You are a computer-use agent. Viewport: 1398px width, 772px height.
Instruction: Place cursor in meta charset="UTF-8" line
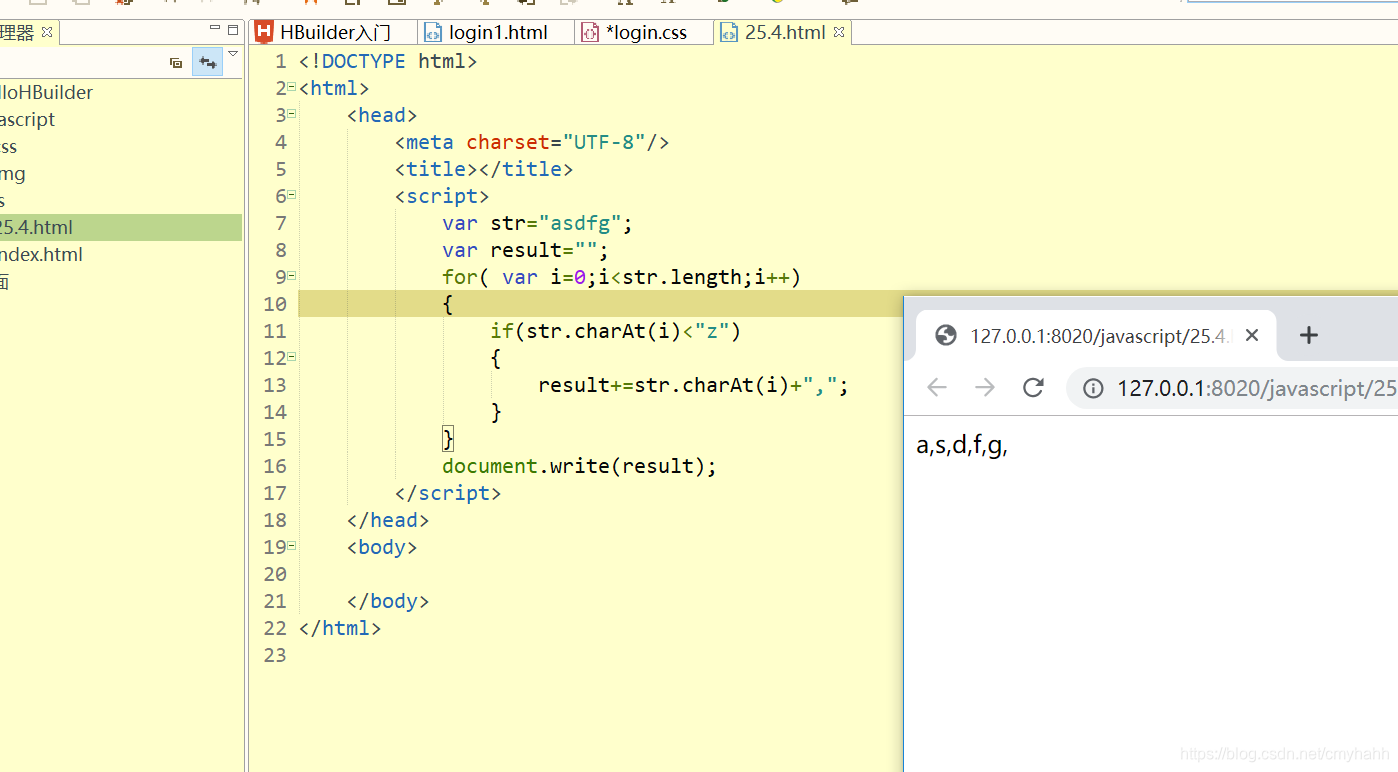pos(532,142)
